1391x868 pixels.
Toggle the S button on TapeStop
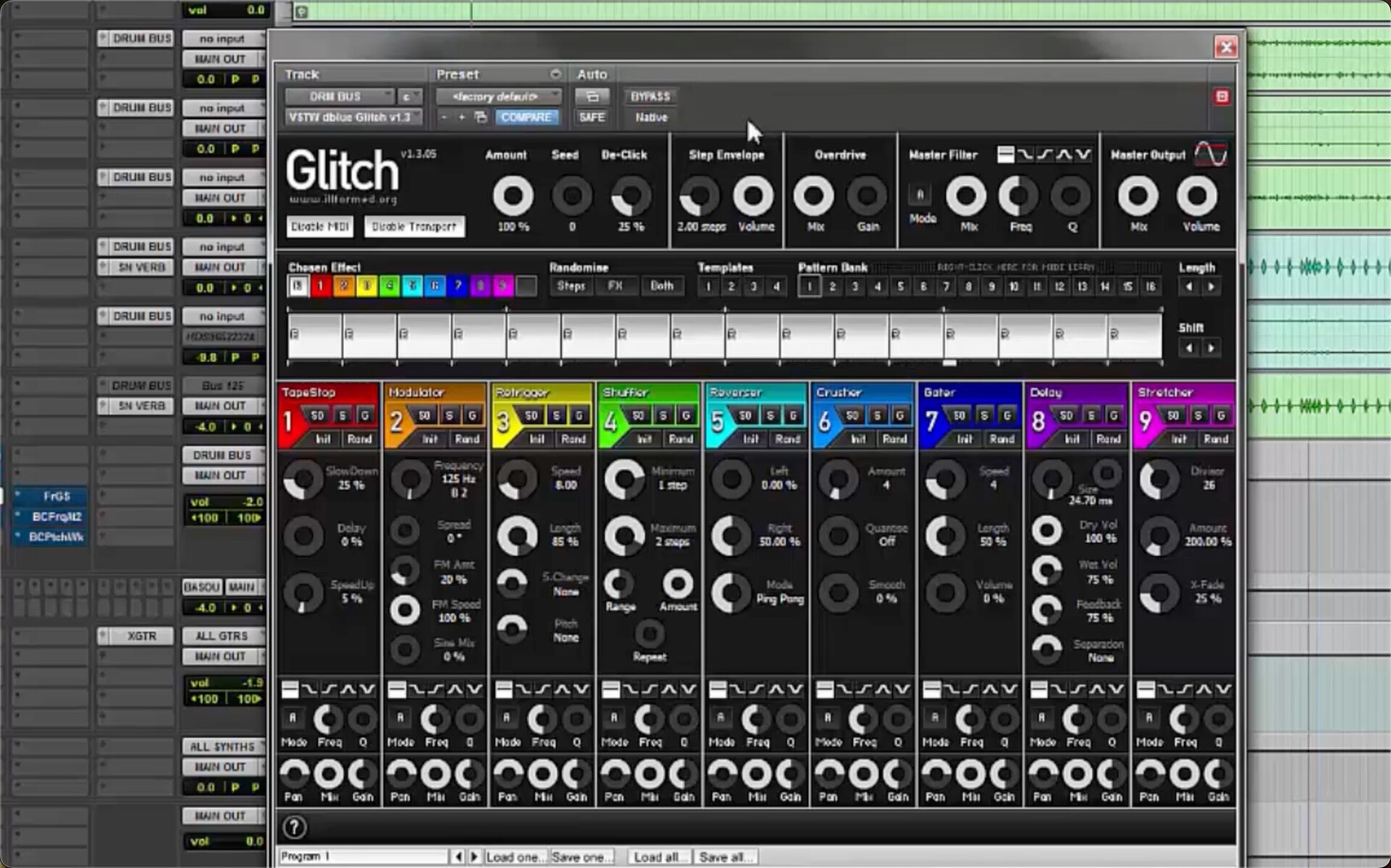point(343,415)
